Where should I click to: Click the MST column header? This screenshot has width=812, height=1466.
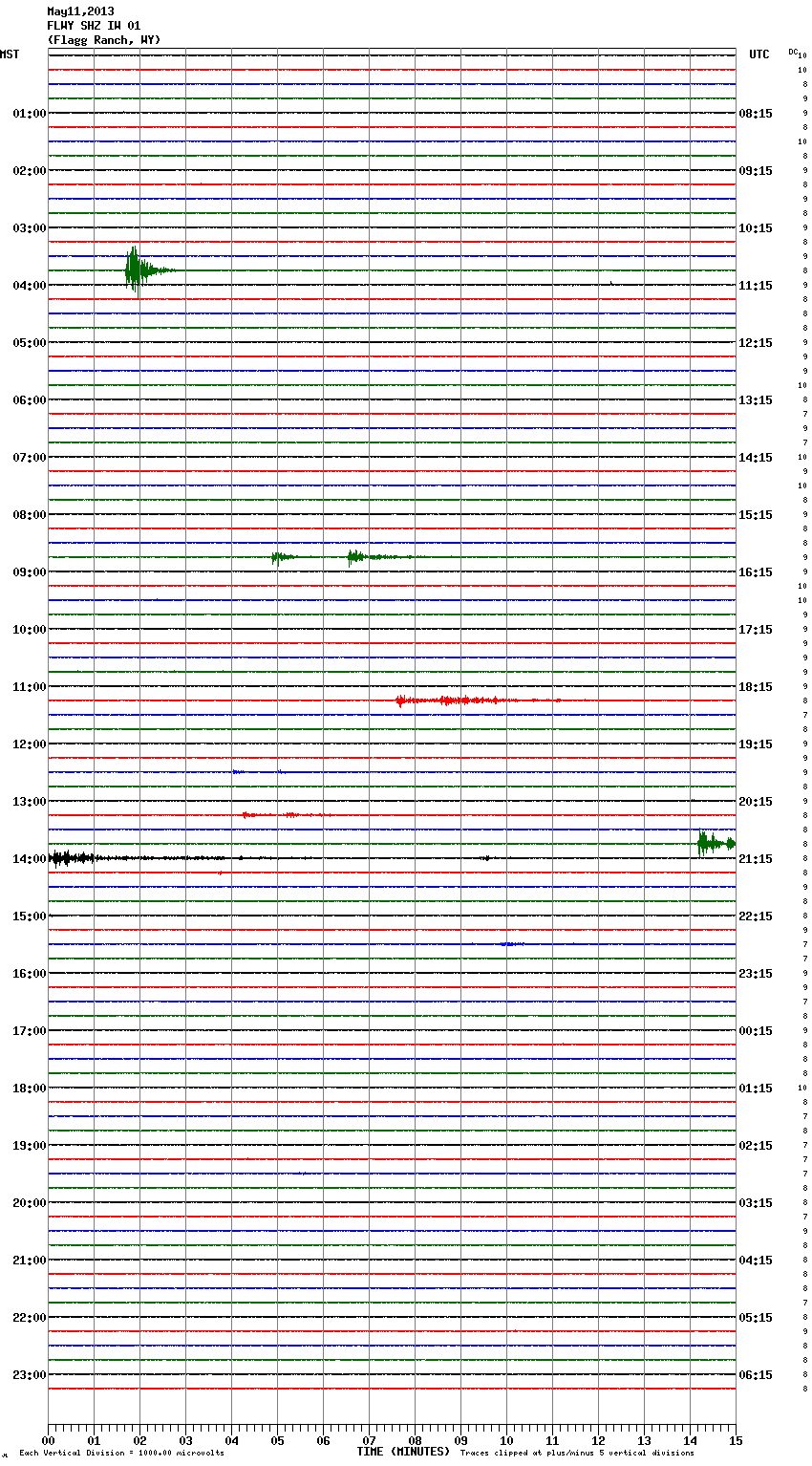pos(10,54)
